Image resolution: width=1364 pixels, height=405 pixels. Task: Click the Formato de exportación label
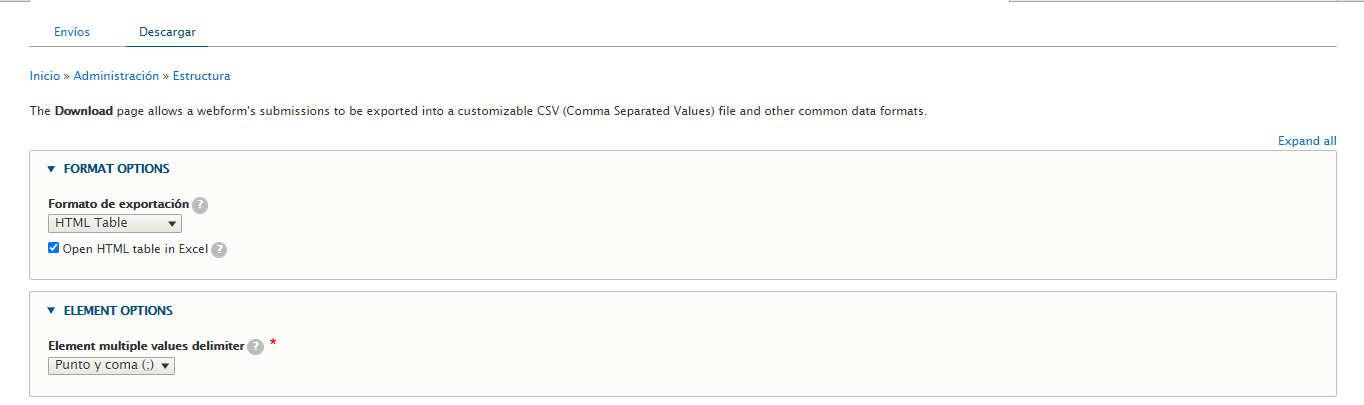(119, 204)
